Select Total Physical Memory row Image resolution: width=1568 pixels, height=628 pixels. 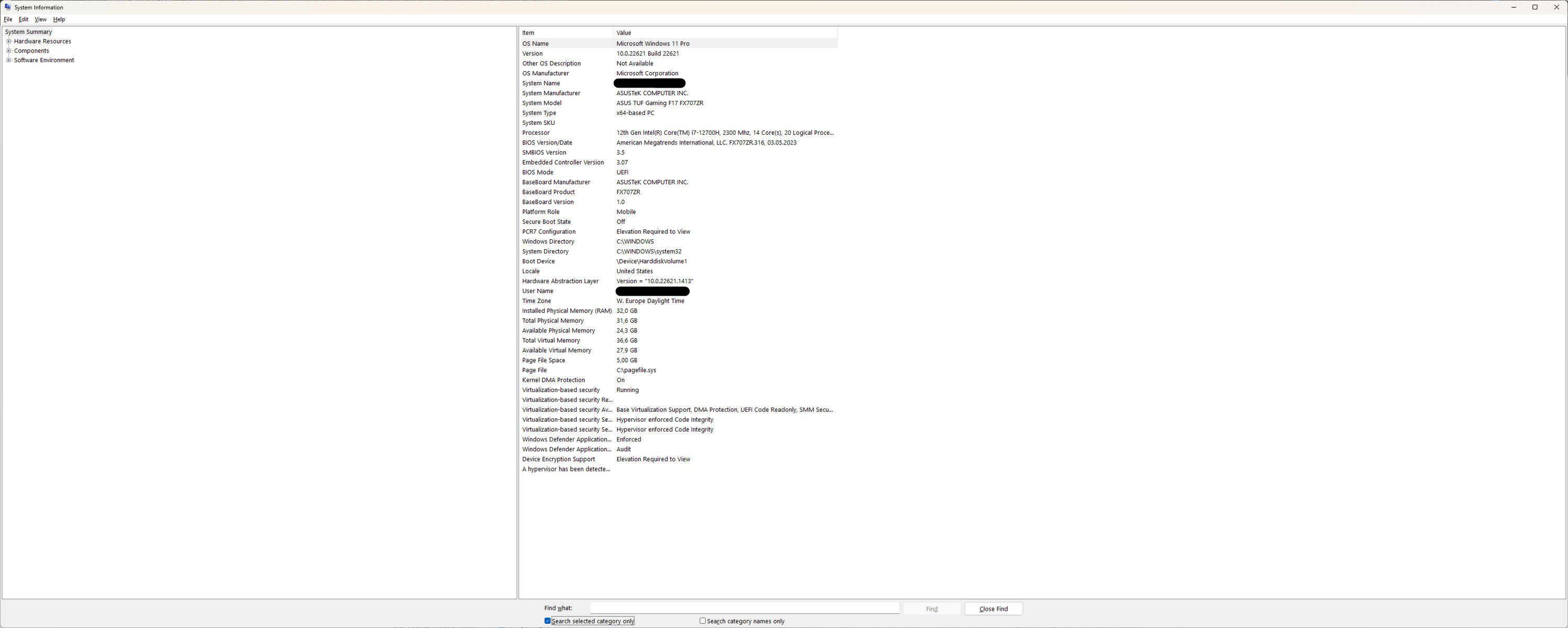point(679,321)
